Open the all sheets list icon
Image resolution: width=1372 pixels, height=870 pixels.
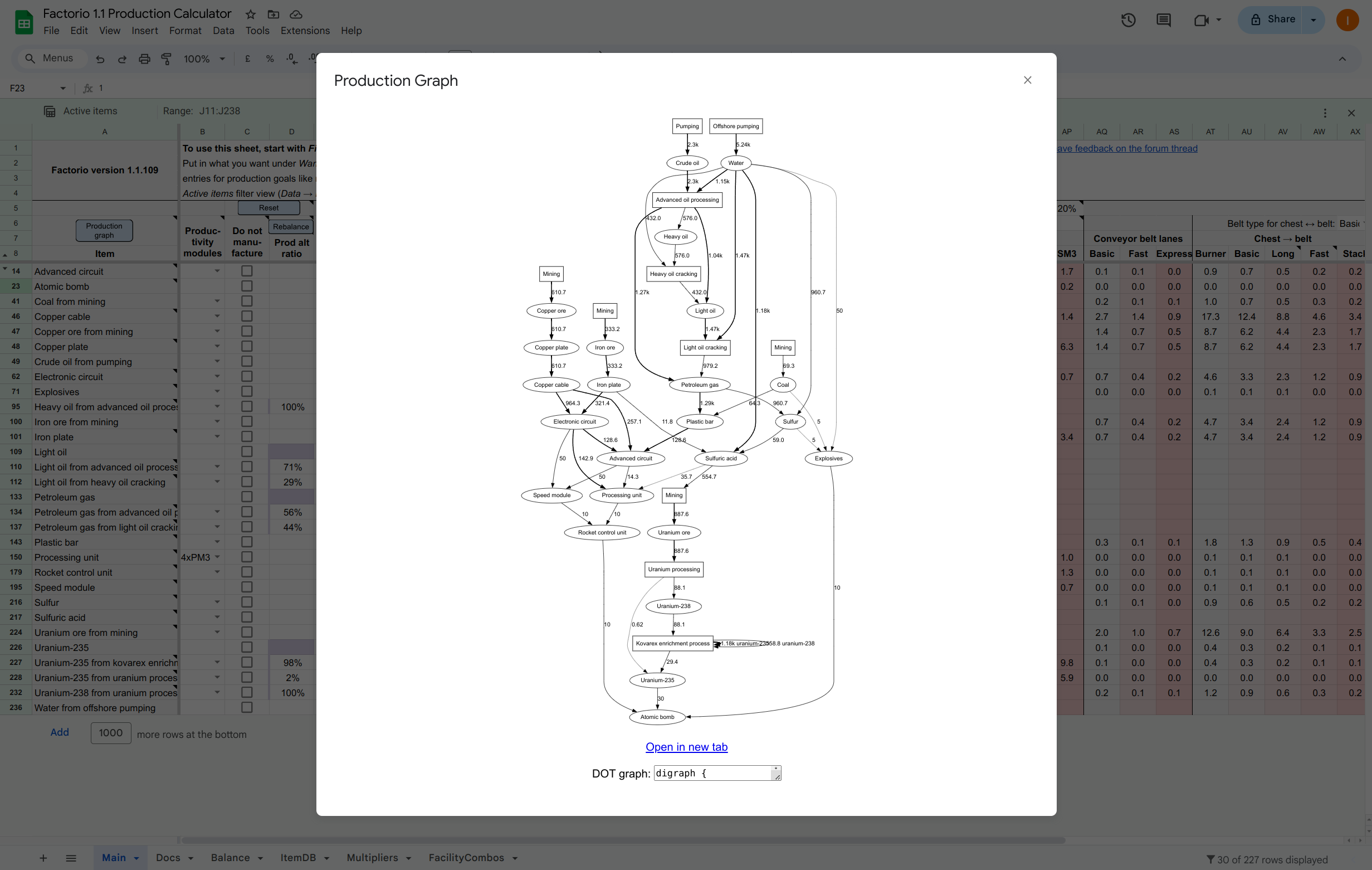[x=71, y=858]
